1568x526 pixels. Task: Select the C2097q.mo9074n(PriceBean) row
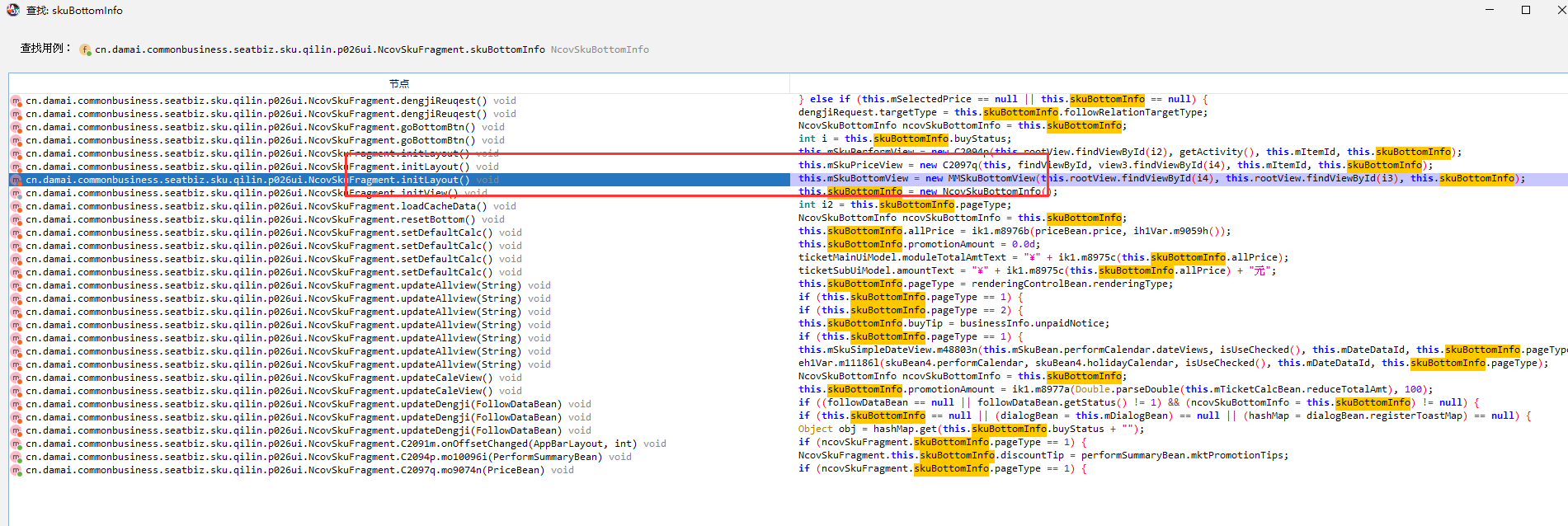399,470
